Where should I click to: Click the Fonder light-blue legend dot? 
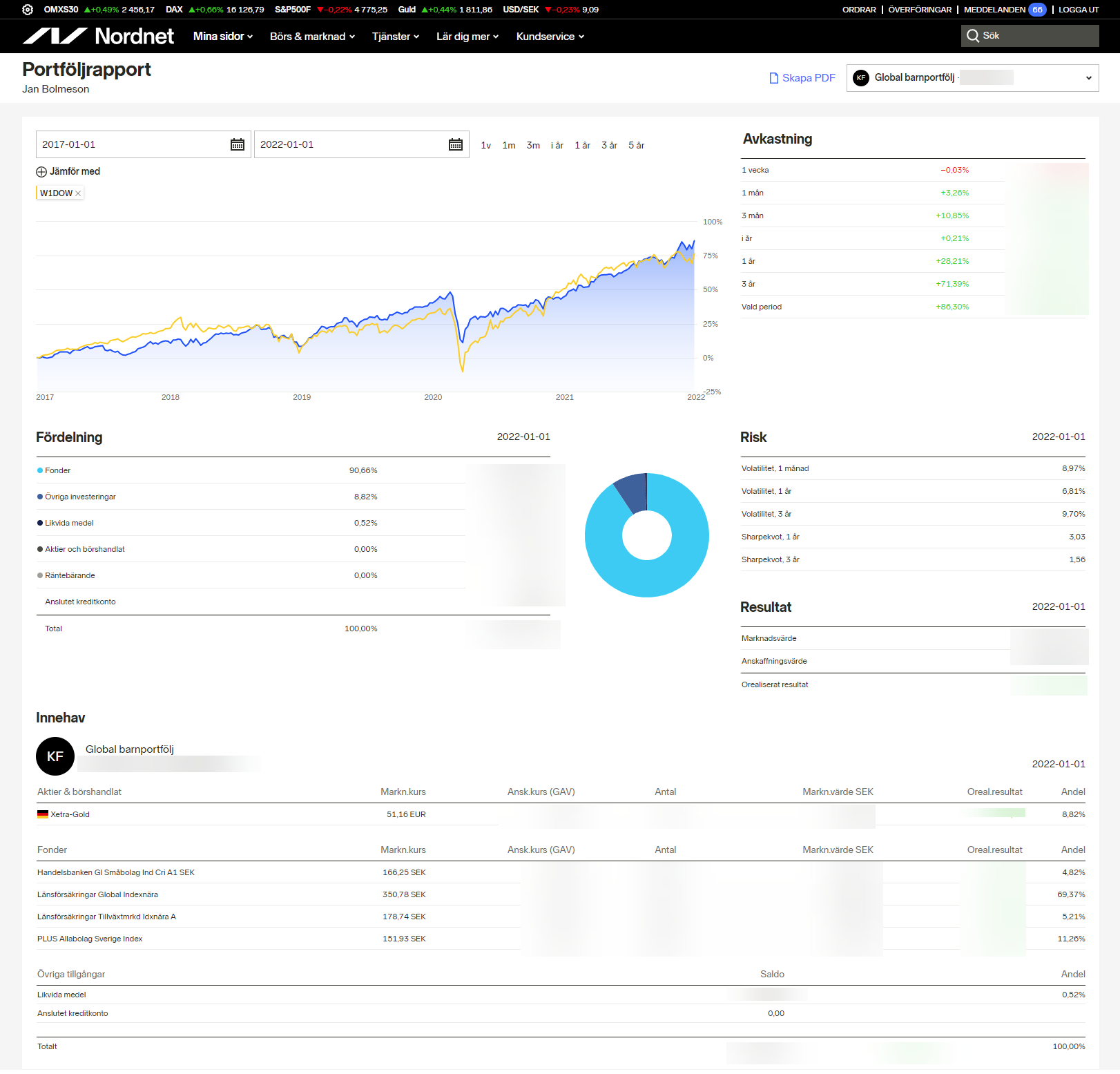(x=40, y=470)
